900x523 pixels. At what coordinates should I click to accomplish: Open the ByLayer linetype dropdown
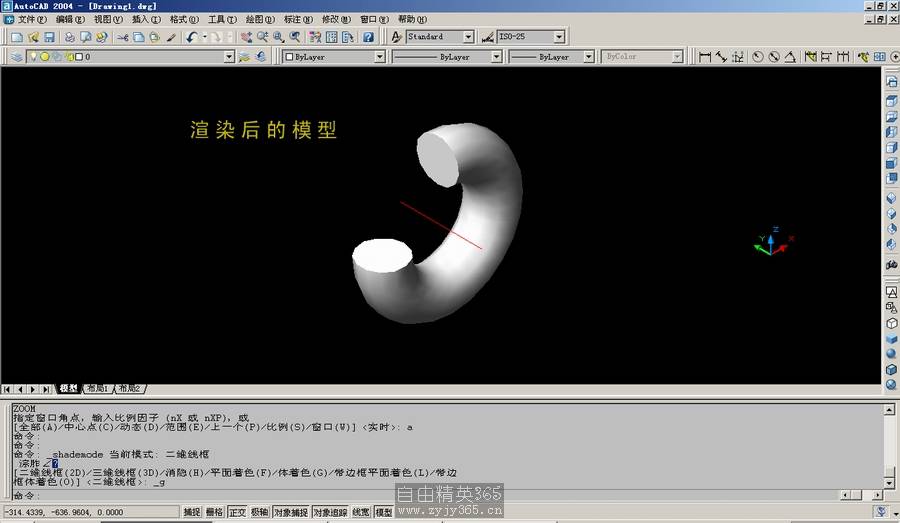click(x=496, y=56)
